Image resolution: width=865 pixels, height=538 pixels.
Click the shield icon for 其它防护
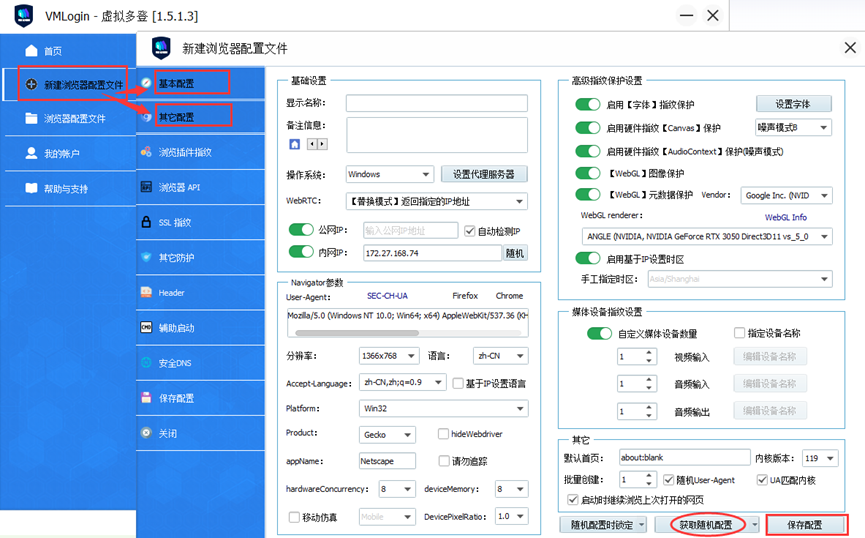[x=146, y=257]
